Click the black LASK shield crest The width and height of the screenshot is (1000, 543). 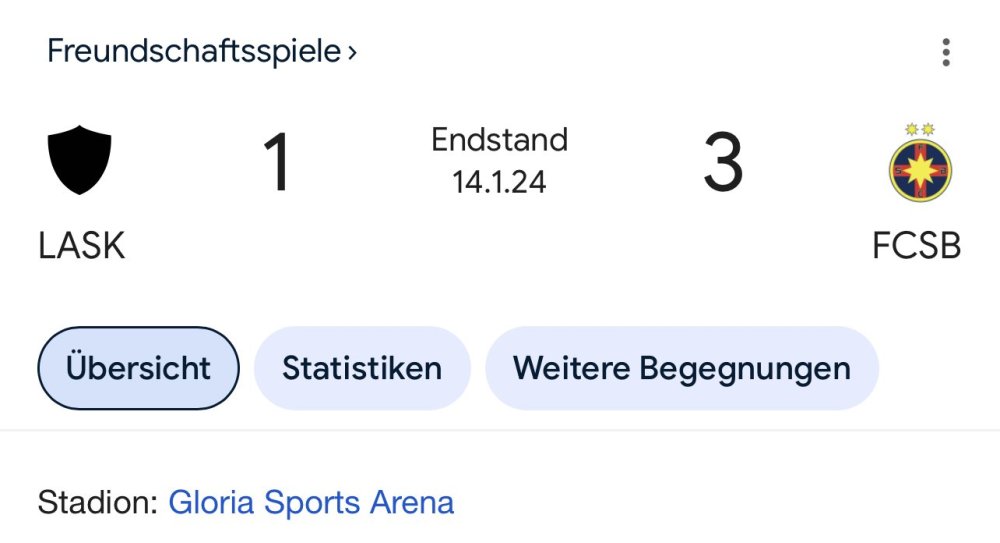[80, 160]
